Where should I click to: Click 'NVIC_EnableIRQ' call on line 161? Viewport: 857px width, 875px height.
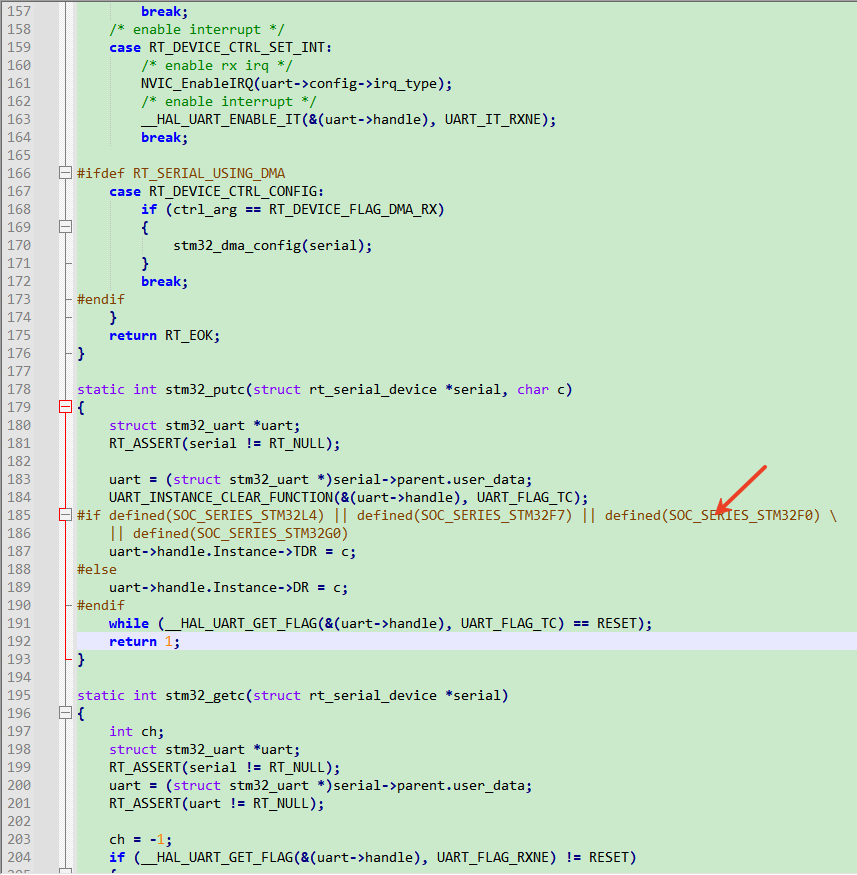click(x=197, y=84)
